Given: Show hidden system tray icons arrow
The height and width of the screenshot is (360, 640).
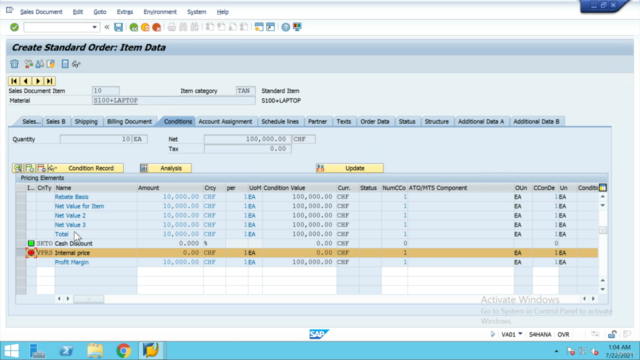Looking at the screenshot, I should (x=556, y=351).
